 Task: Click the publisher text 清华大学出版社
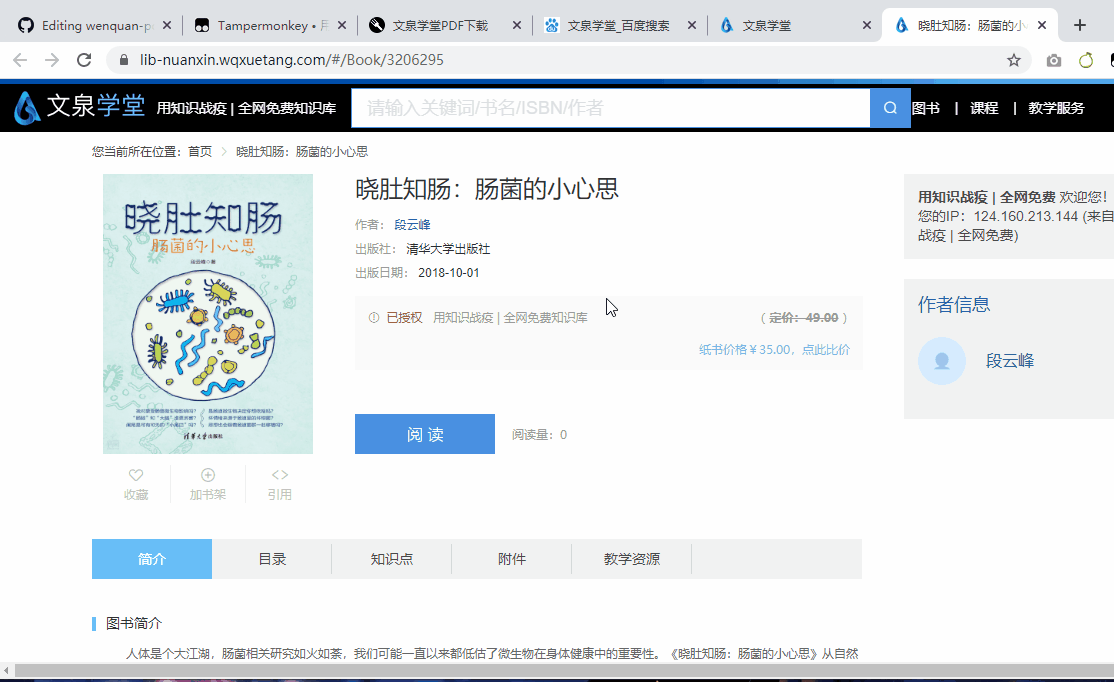pyautogui.click(x=448, y=249)
